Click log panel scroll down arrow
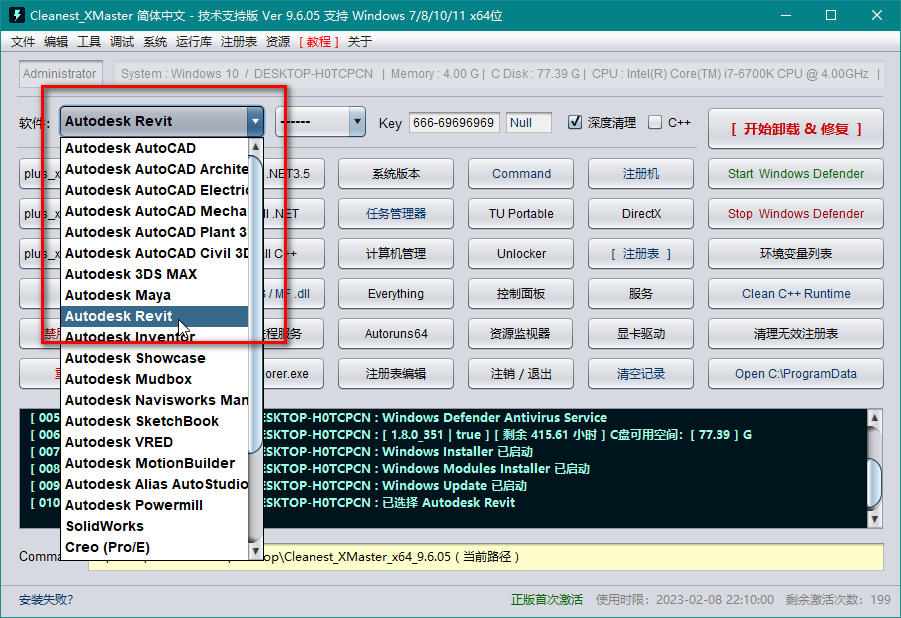This screenshot has height=618, width=901. pos(874,519)
